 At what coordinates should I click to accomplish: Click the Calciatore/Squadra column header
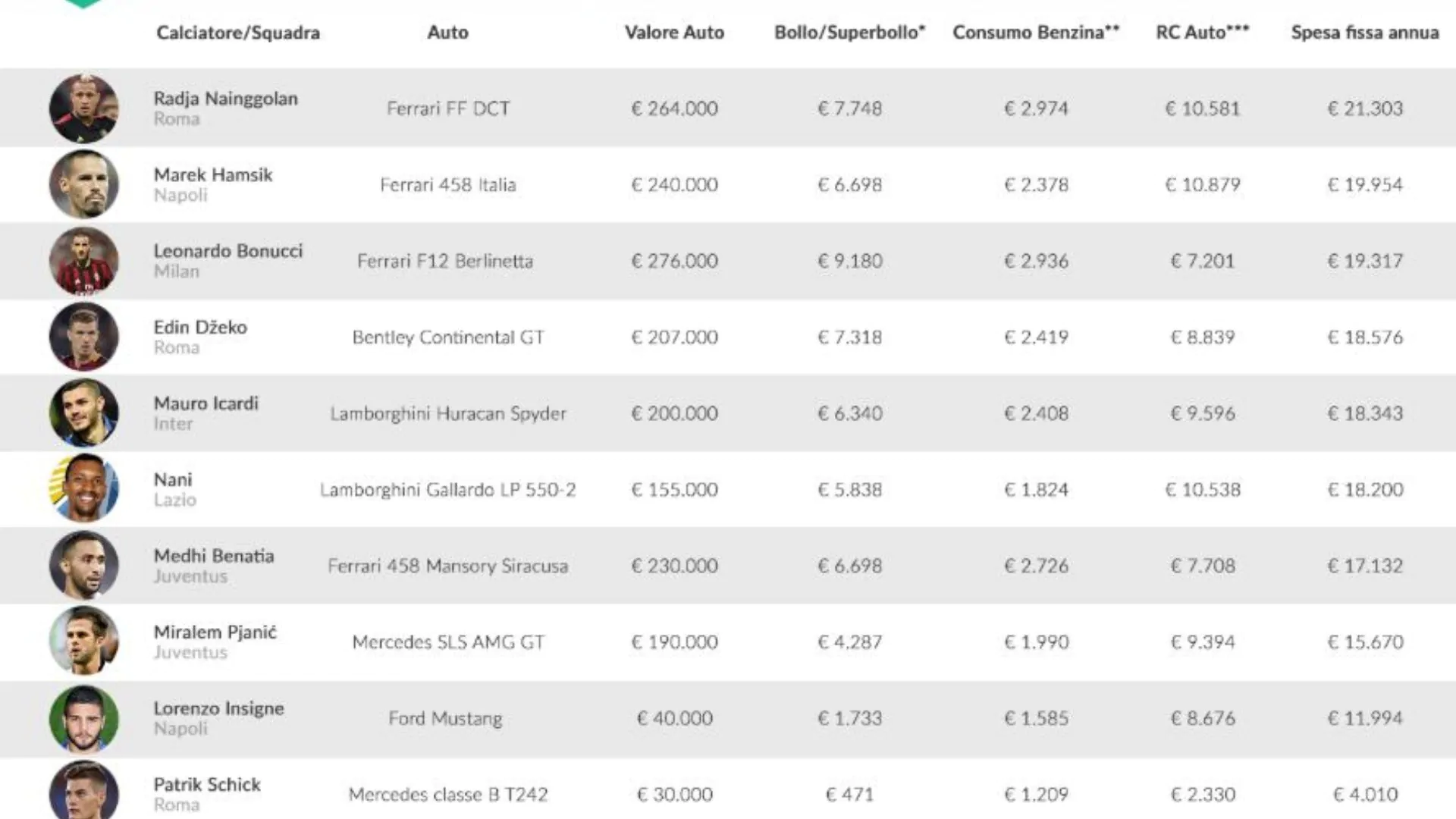(x=238, y=33)
